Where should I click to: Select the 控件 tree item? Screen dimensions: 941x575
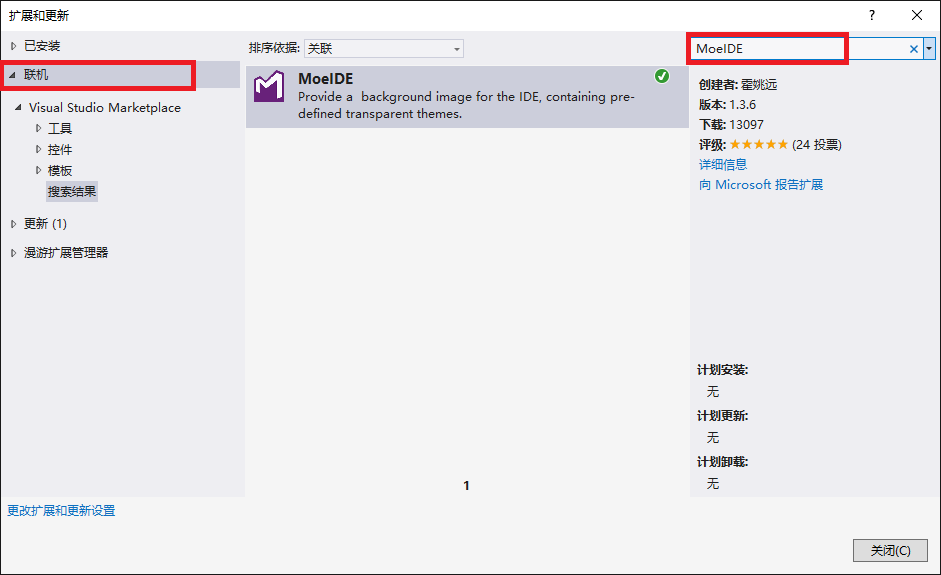59,149
